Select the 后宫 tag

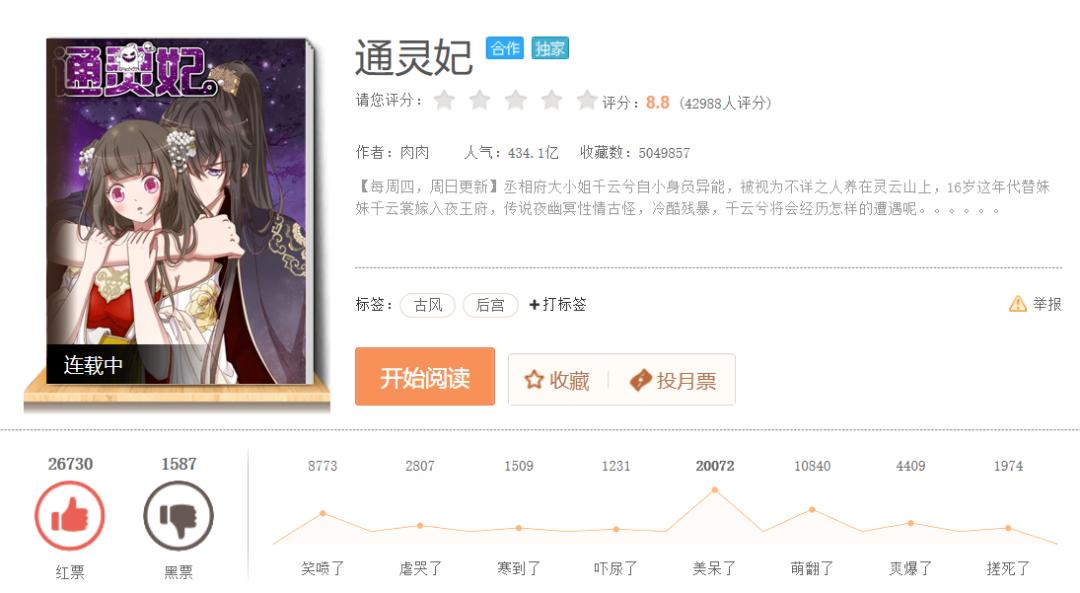[x=490, y=304]
